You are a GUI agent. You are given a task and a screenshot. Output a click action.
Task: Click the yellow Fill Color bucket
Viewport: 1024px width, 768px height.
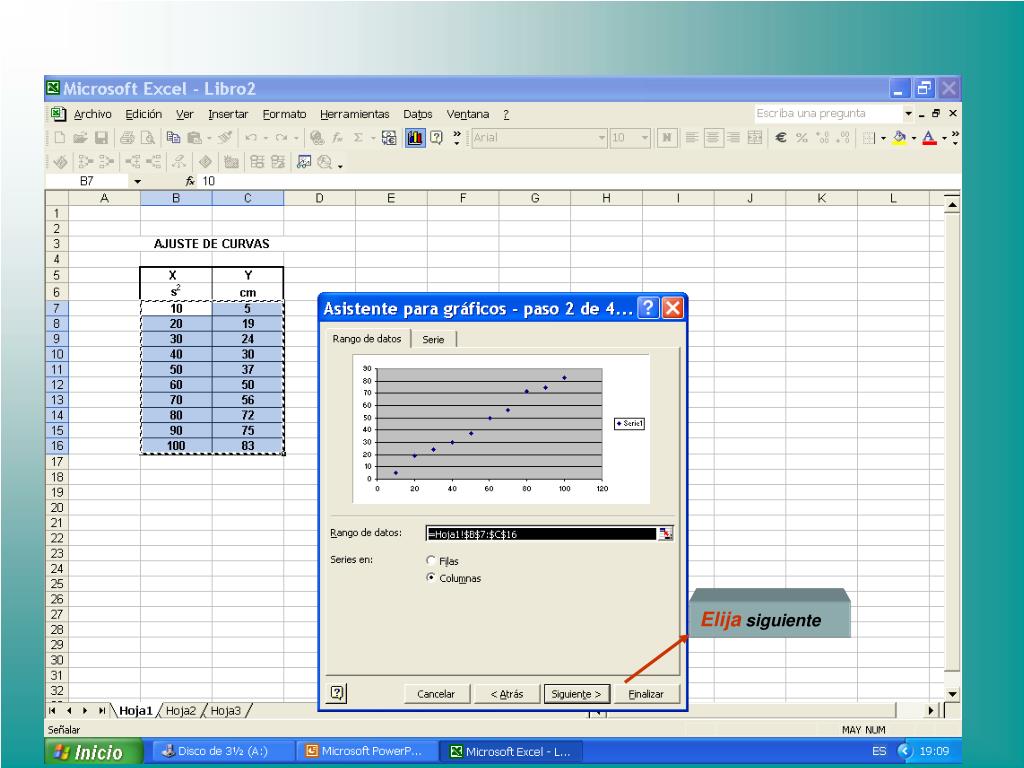[x=899, y=137]
